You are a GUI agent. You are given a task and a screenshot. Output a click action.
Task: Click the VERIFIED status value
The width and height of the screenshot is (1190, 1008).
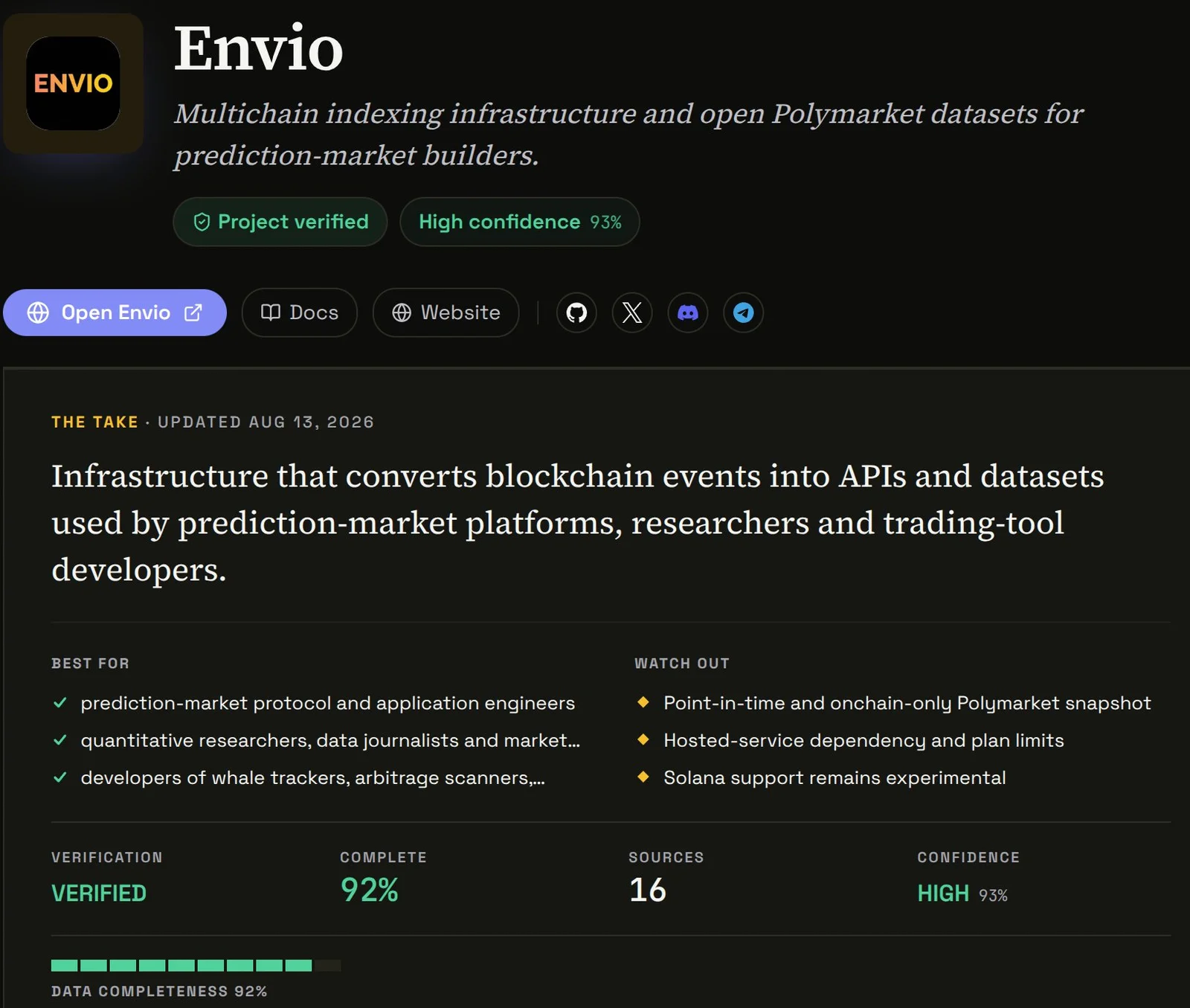tap(99, 893)
